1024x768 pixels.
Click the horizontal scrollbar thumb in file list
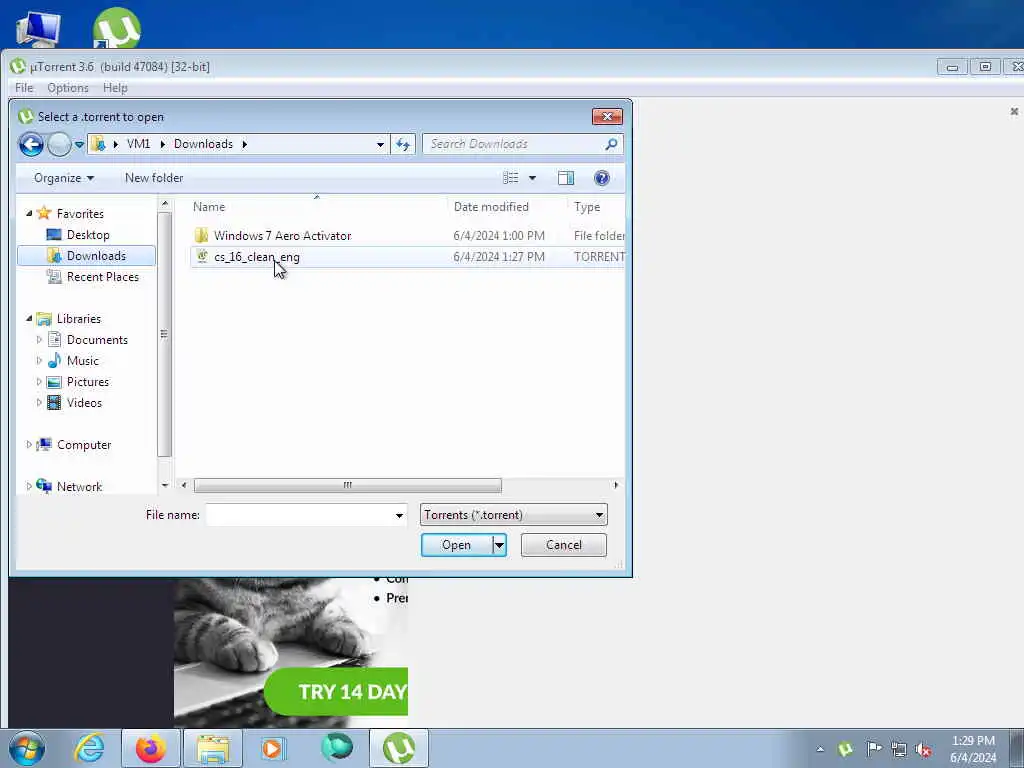click(347, 485)
